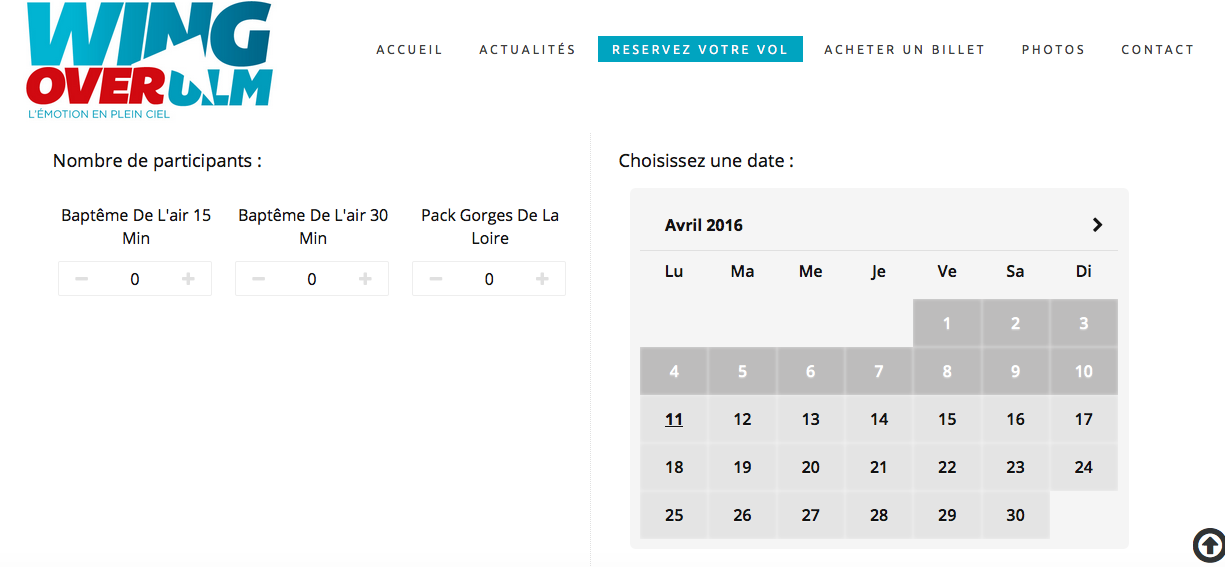This screenshot has height=567, width=1225.
Task: Decrease Baptême De L'air 15 Min participants
Action: (82, 279)
